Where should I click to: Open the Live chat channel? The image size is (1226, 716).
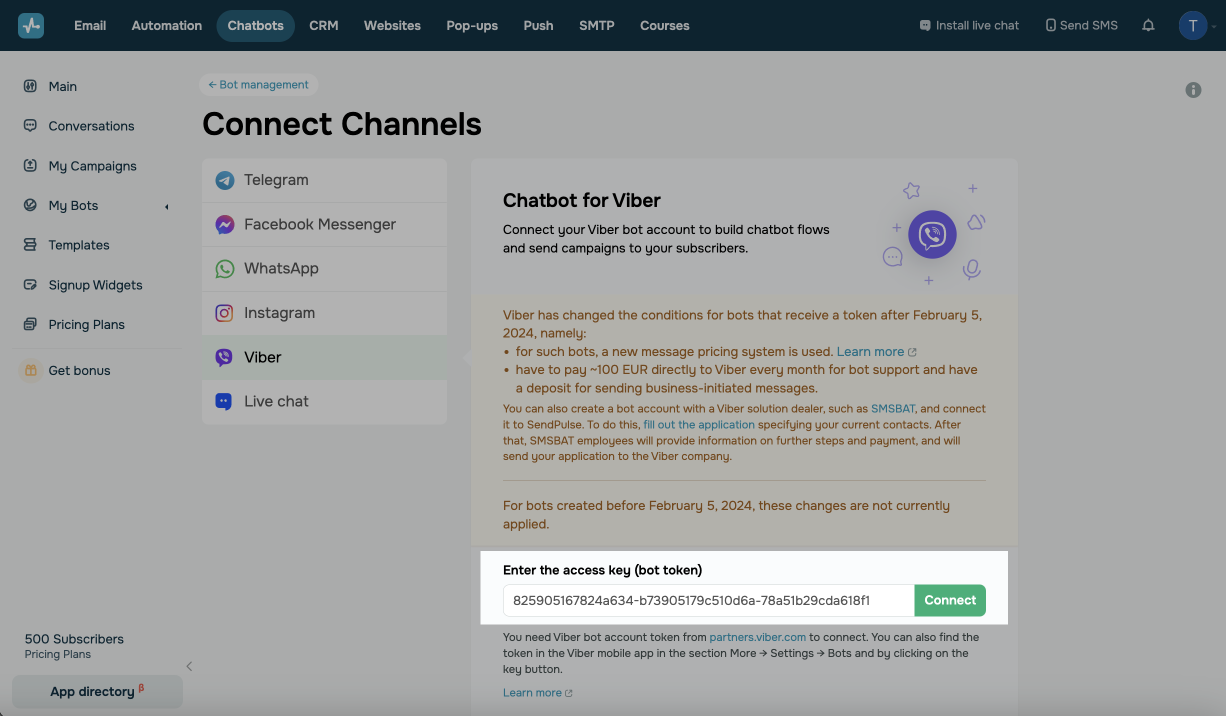276,401
